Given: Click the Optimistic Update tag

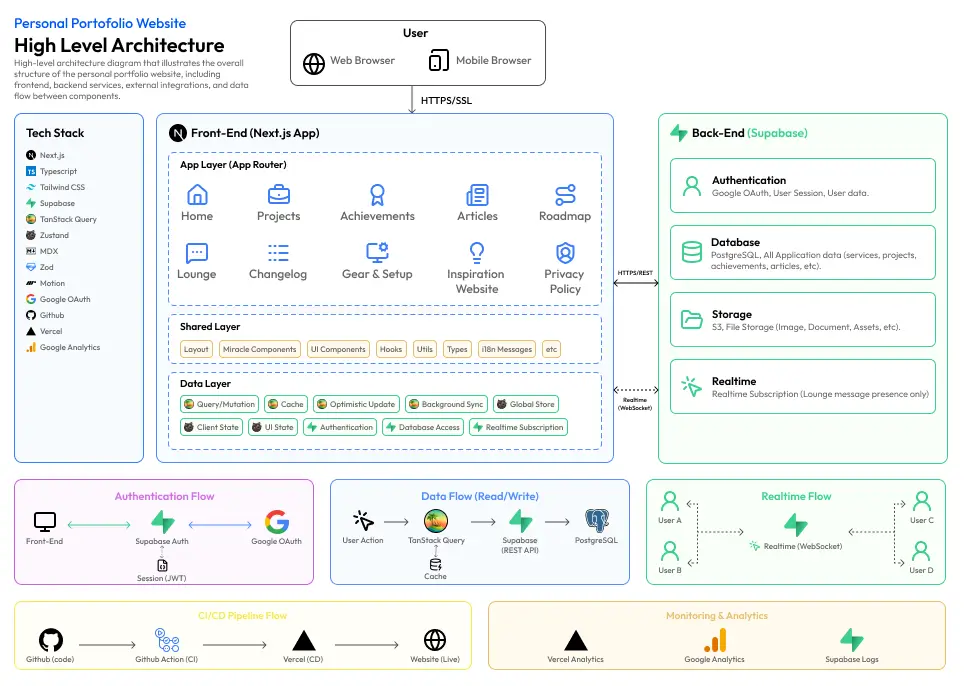Looking at the screenshot, I should 356,404.
